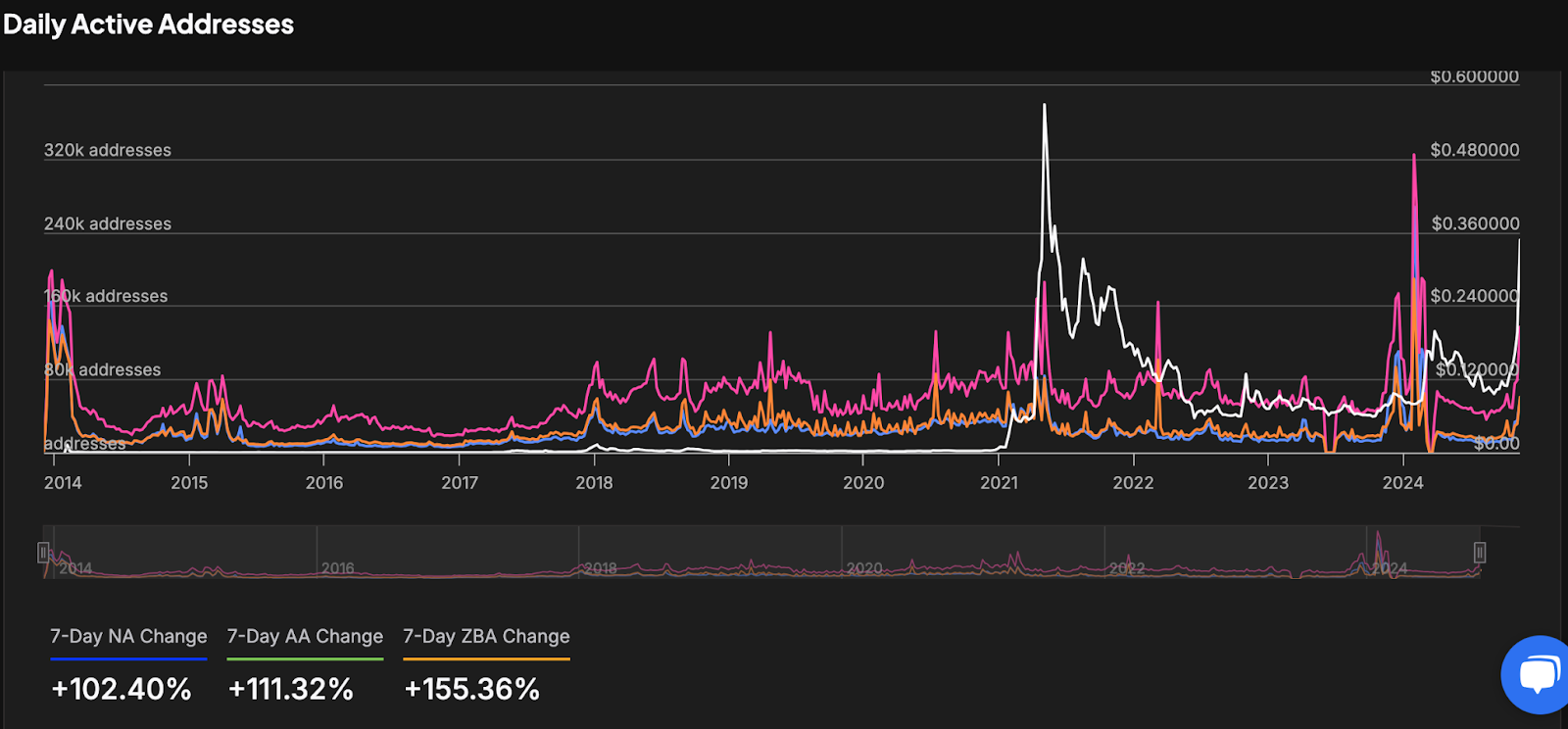Image resolution: width=1568 pixels, height=729 pixels.
Task: Click the +111.32% value
Action: tap(290, 689)
